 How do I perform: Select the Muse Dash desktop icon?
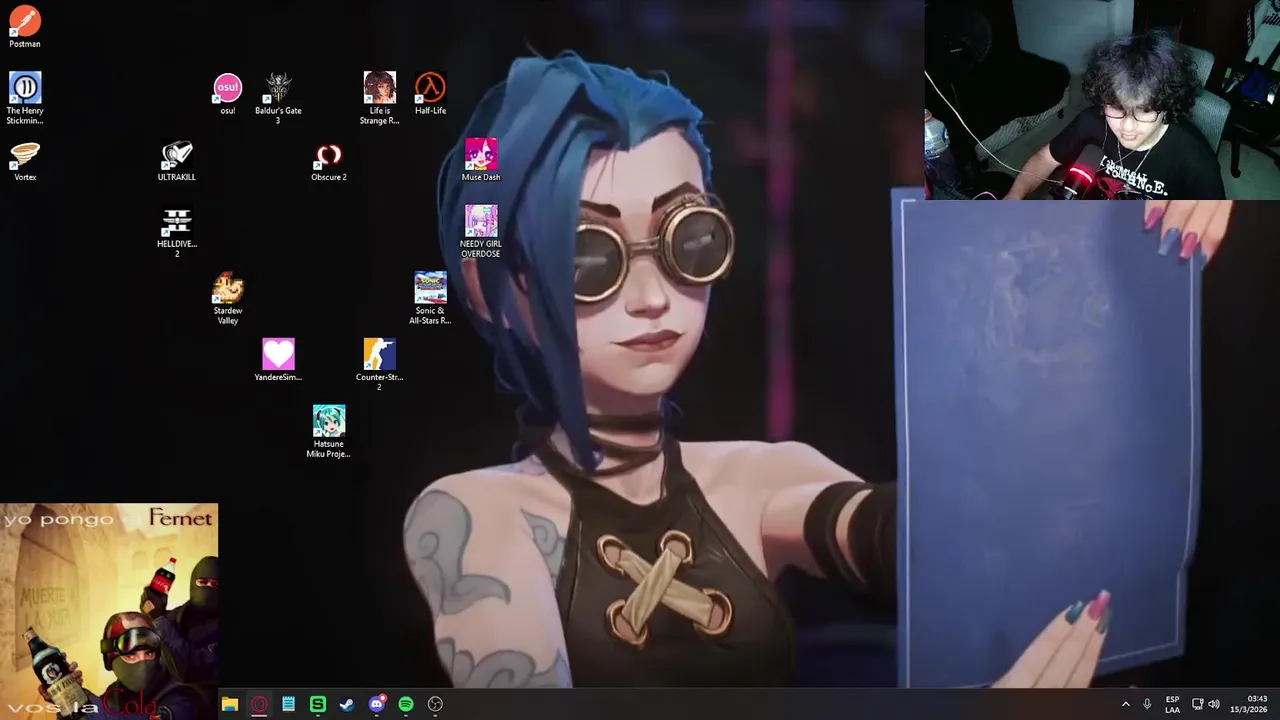point(480,161)
